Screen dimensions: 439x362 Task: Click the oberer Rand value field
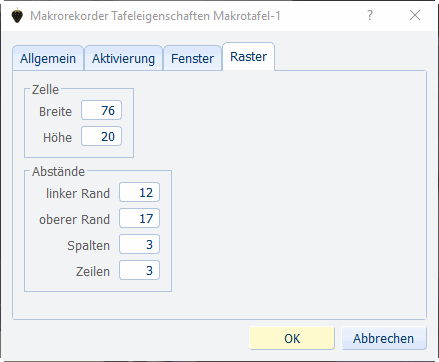coord(139,218)
